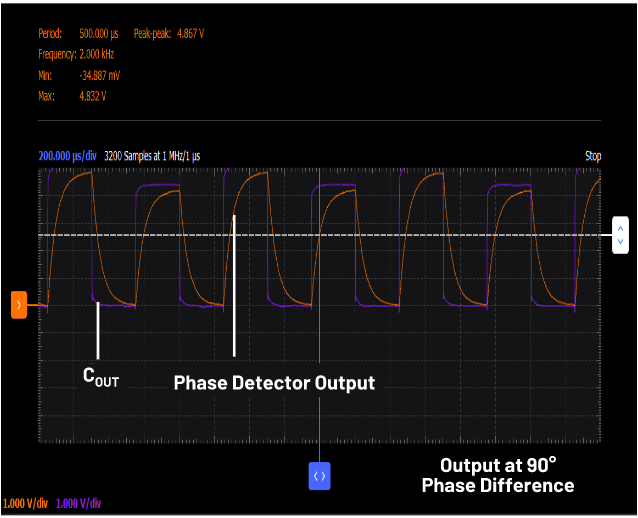Click the purple 1.000 V/div channel label
638x518 pixels.
pyautogui.click(x=78, y=504)
